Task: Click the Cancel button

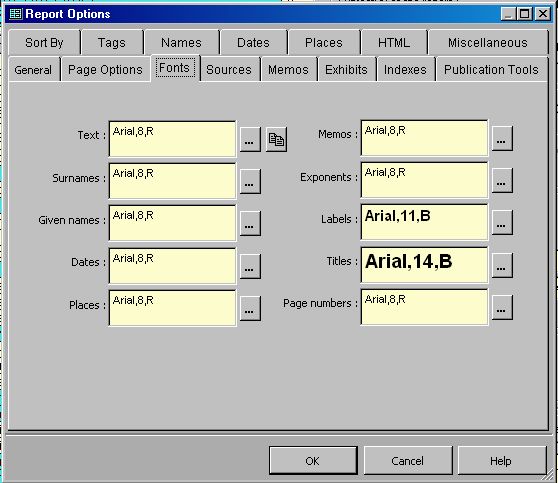Action: click(407, 461)
